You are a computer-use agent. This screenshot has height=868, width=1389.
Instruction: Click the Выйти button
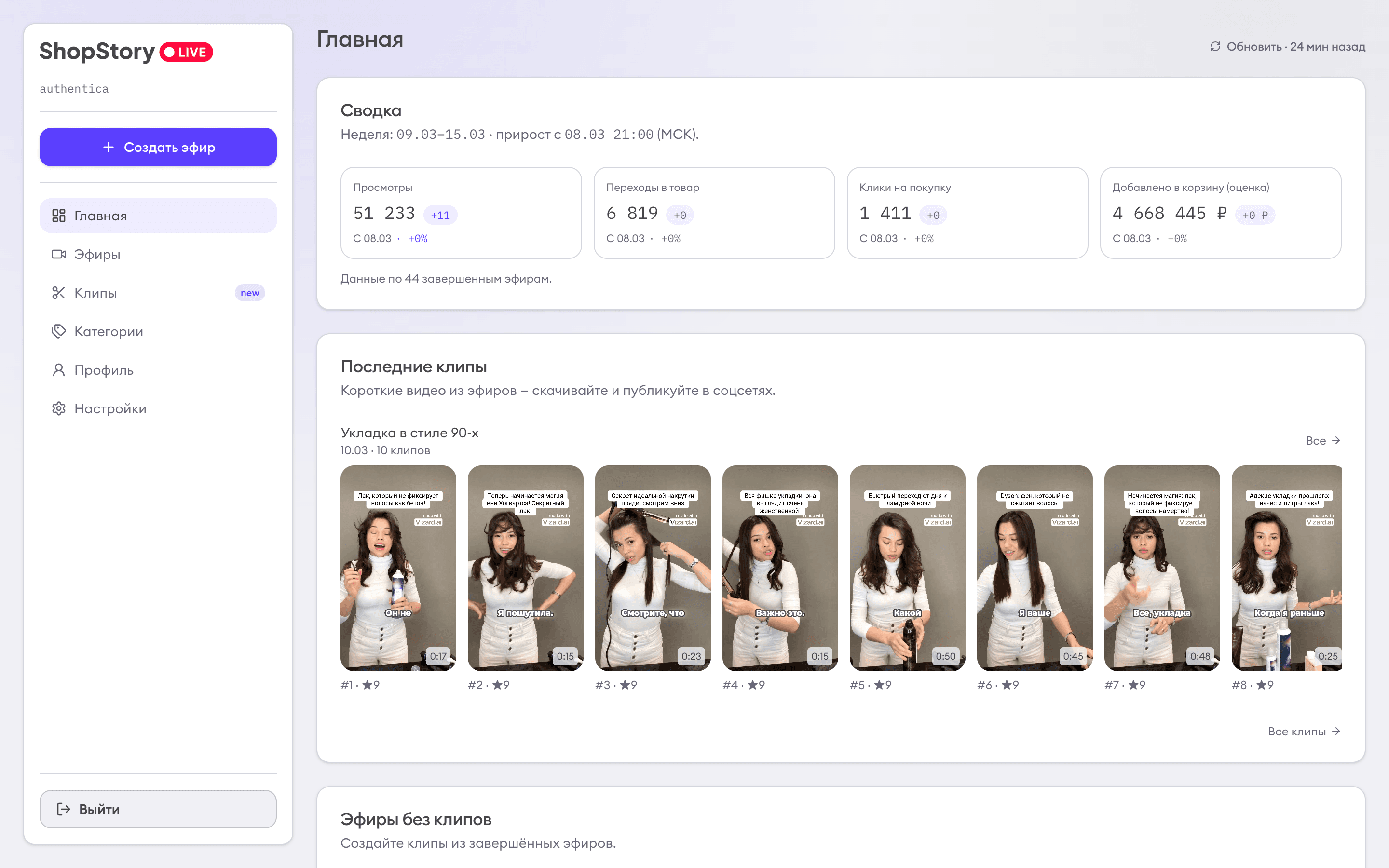[x=158, y=809]
